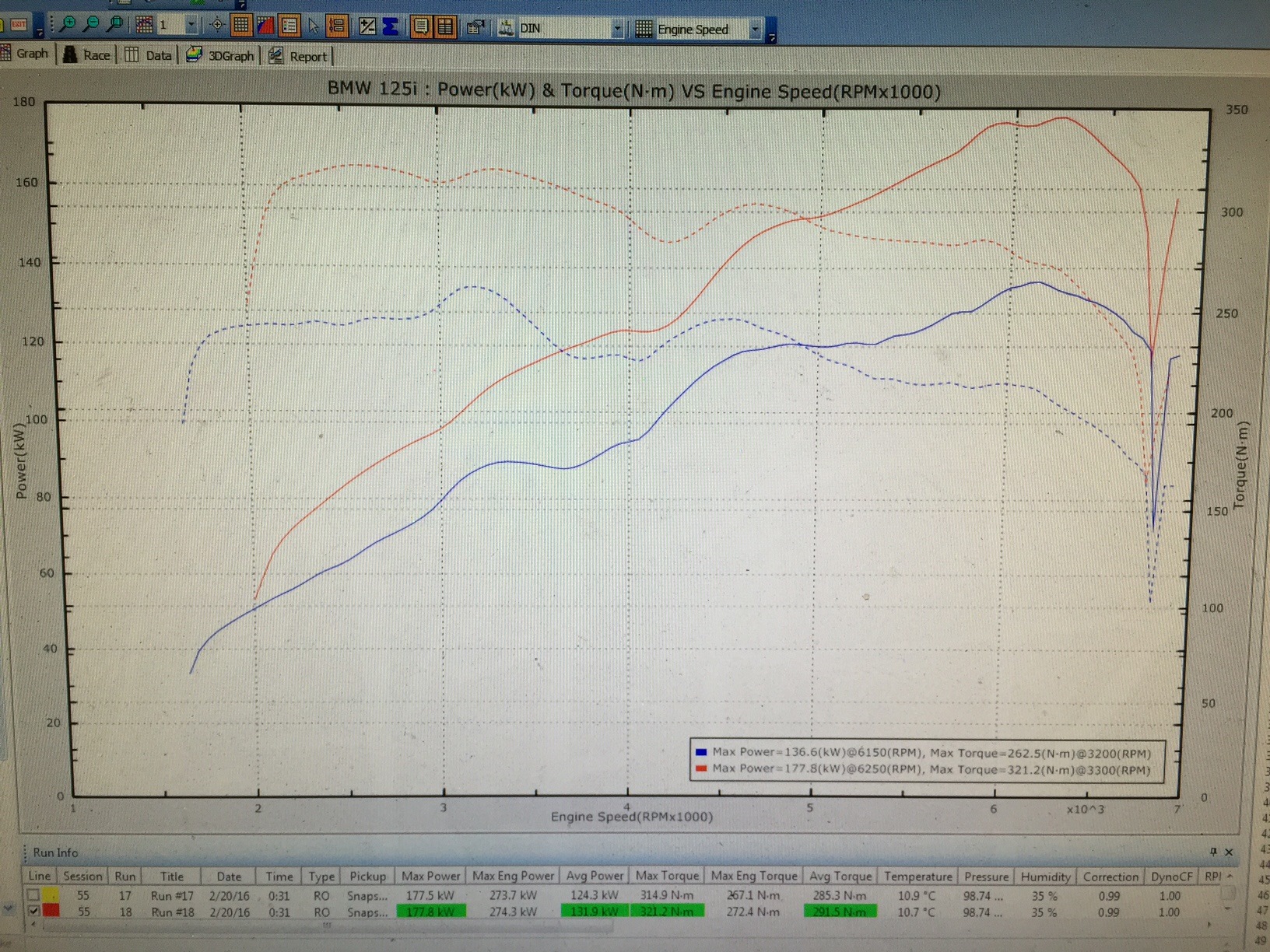The height and width of the screenshot is (952, 1270).
Task: Click the Torque(N·m) right axis label
Action: pyautogui.click(x=1241, y=465)
